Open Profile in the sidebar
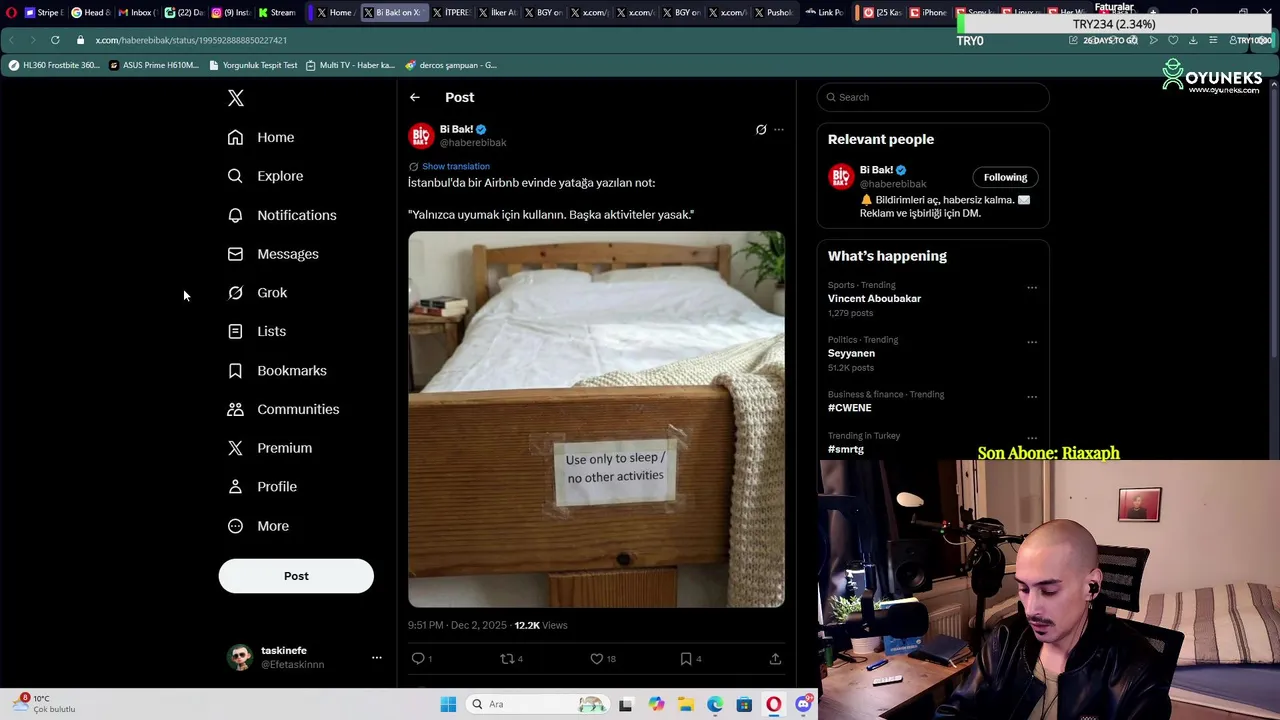 262,487
